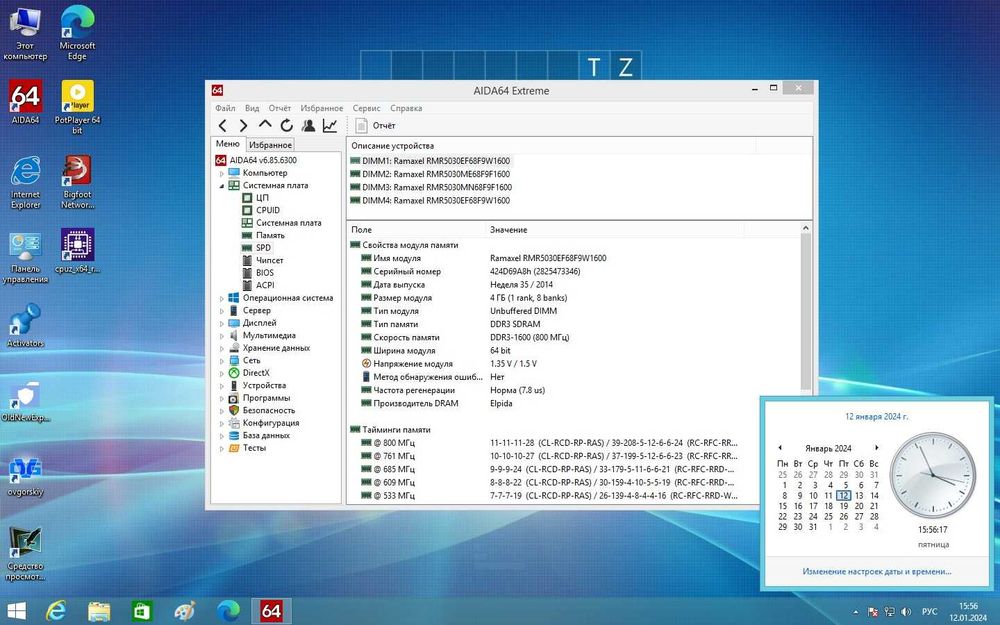Go up one level in the AIDA64 toolbar
The image size is (1000, 625).
point(265,125)
